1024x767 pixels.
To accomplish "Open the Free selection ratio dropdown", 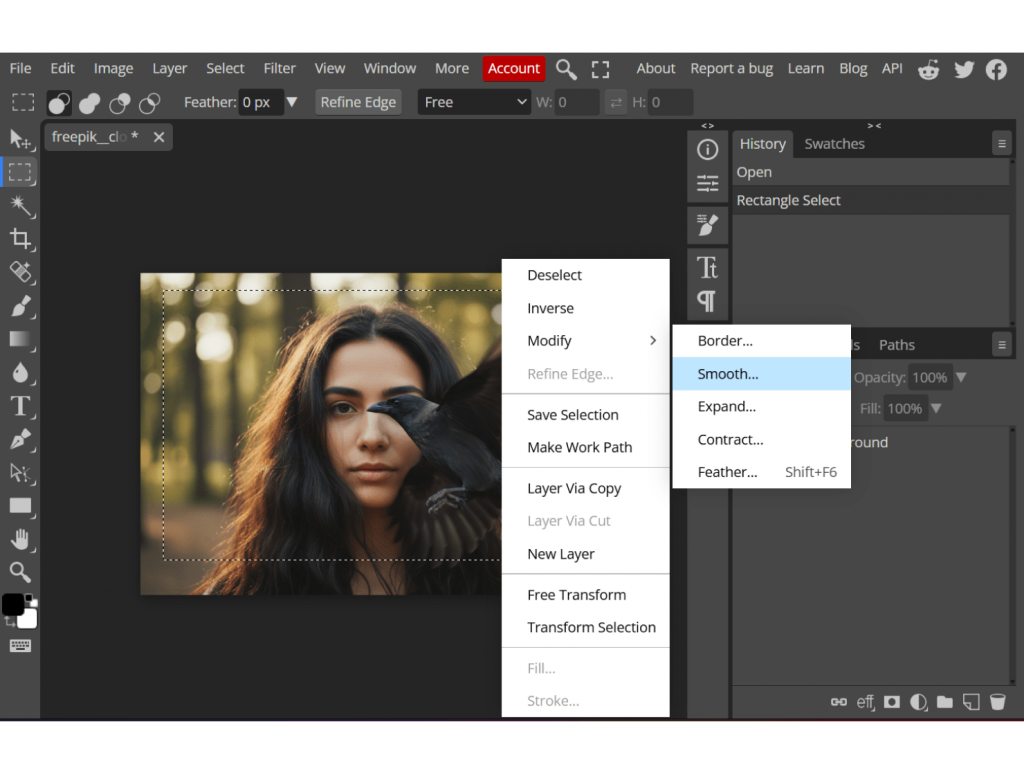I will coord(474,102).
